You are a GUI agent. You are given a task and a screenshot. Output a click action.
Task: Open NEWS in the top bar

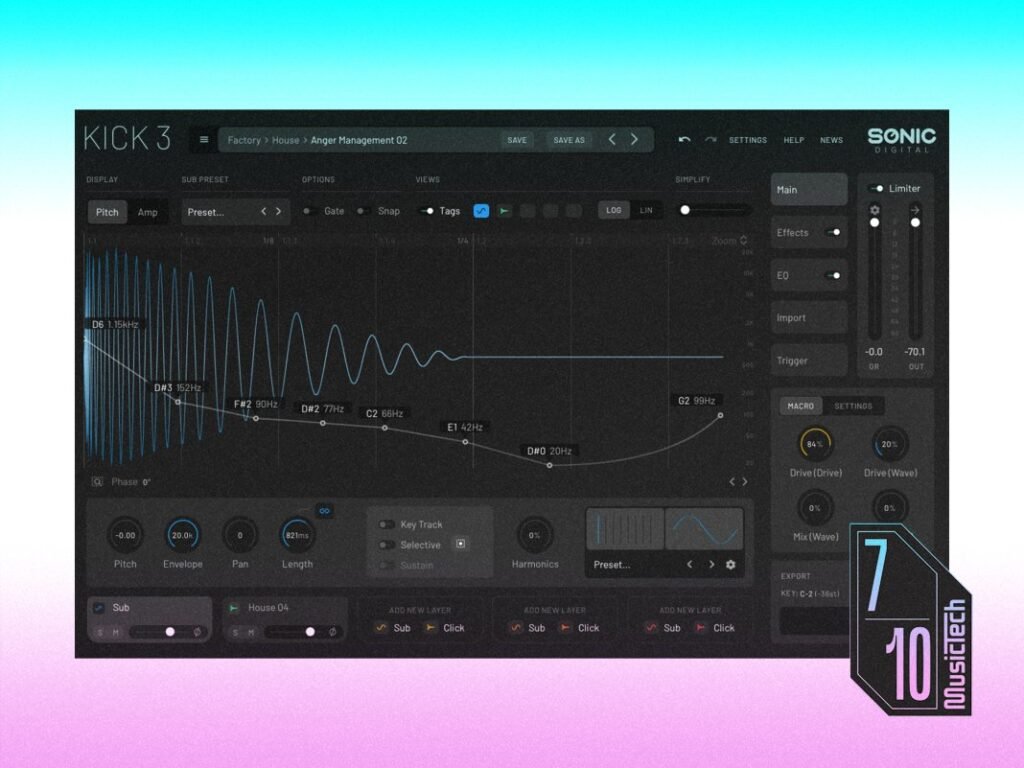[x=831, y=140]
